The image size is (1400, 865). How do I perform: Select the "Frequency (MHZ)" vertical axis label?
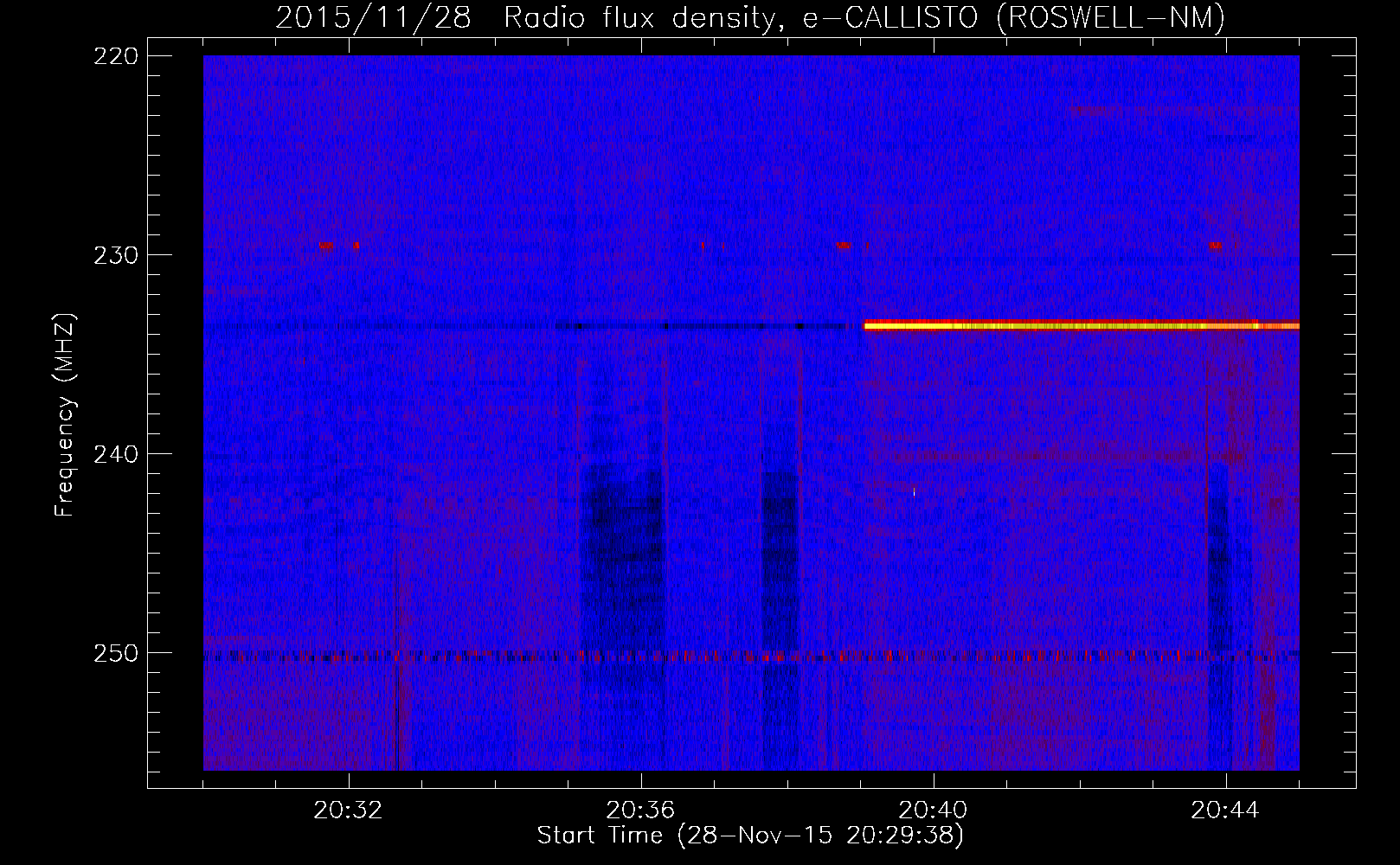(65, 414)
